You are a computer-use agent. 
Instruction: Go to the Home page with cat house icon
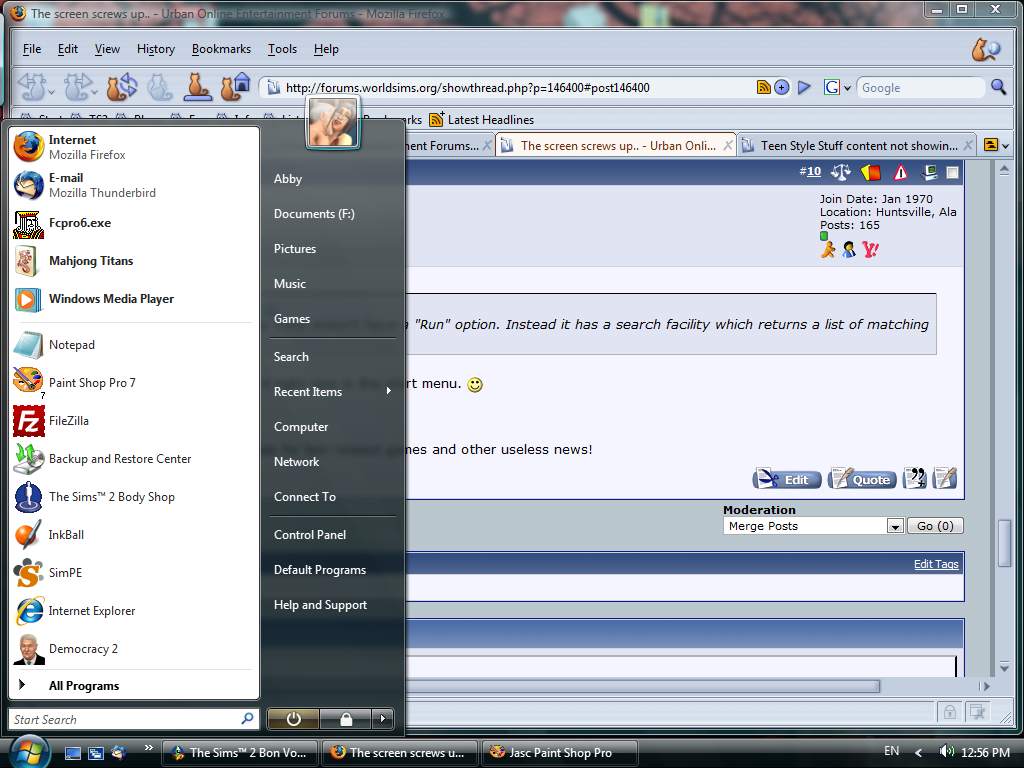coord(235,87)
